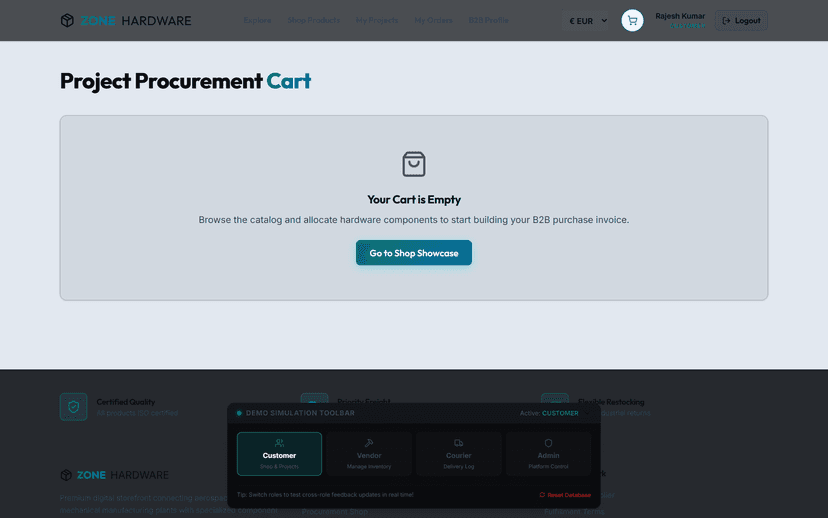
Task: Click the "Demo Simulation Toolbar" title
Action: click(x=300, y=413)
